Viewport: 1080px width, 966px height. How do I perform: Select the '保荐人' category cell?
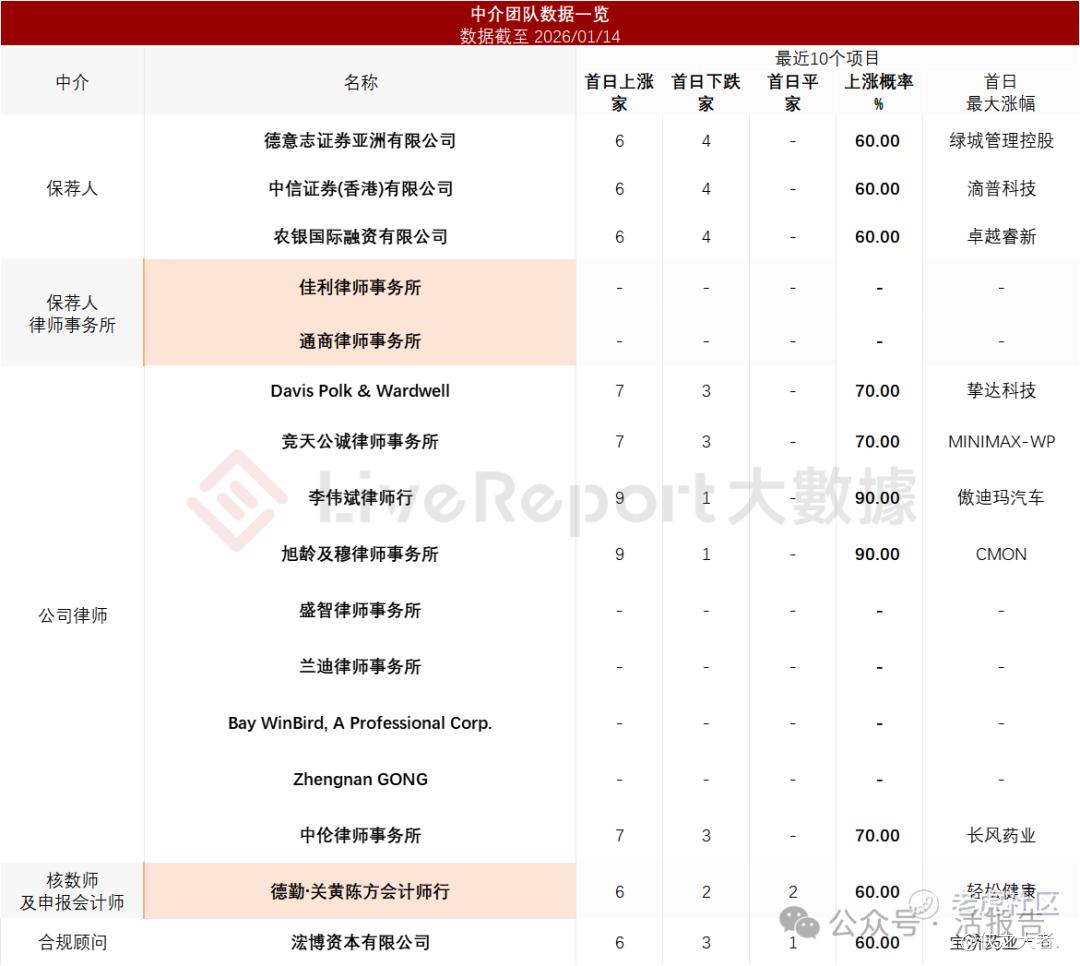coord(72,188)
